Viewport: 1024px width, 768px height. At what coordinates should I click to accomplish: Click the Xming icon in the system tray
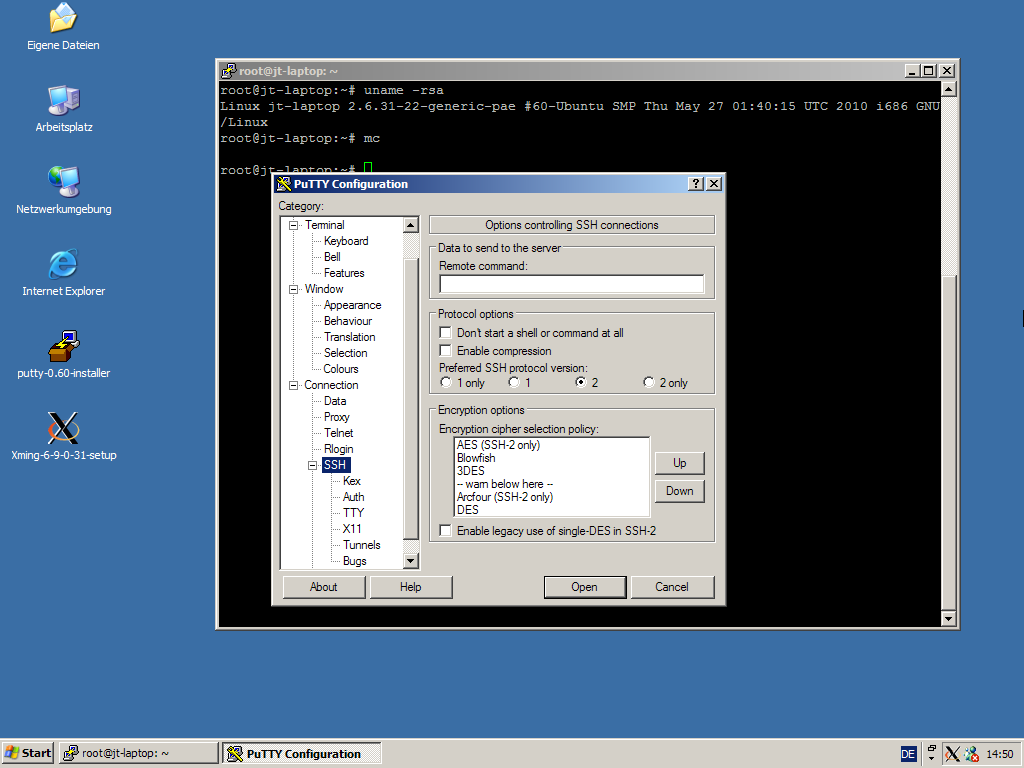pyautogui.click(x=952, y=754)
